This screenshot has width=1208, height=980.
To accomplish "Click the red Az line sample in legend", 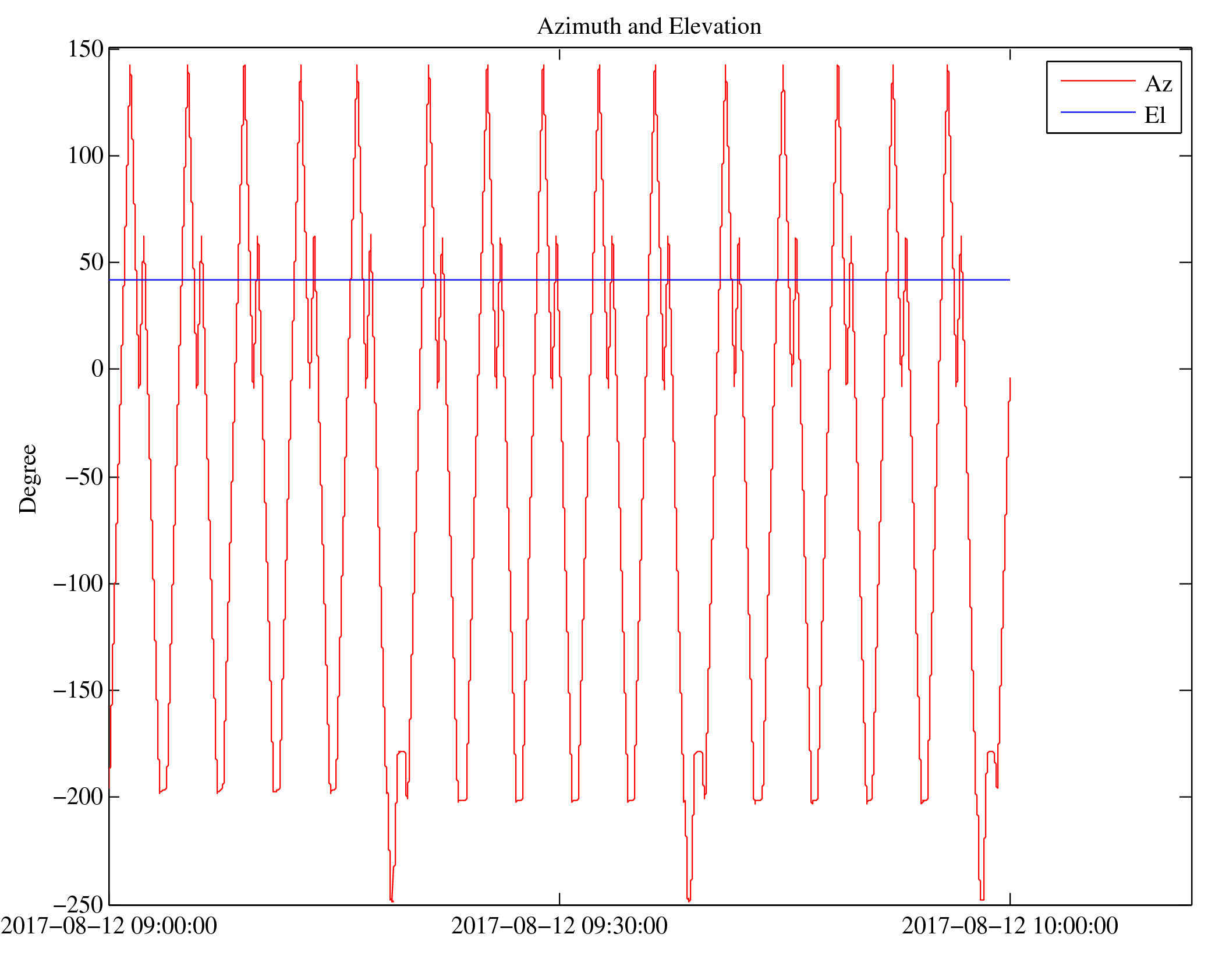I will tap(1098, 81).
